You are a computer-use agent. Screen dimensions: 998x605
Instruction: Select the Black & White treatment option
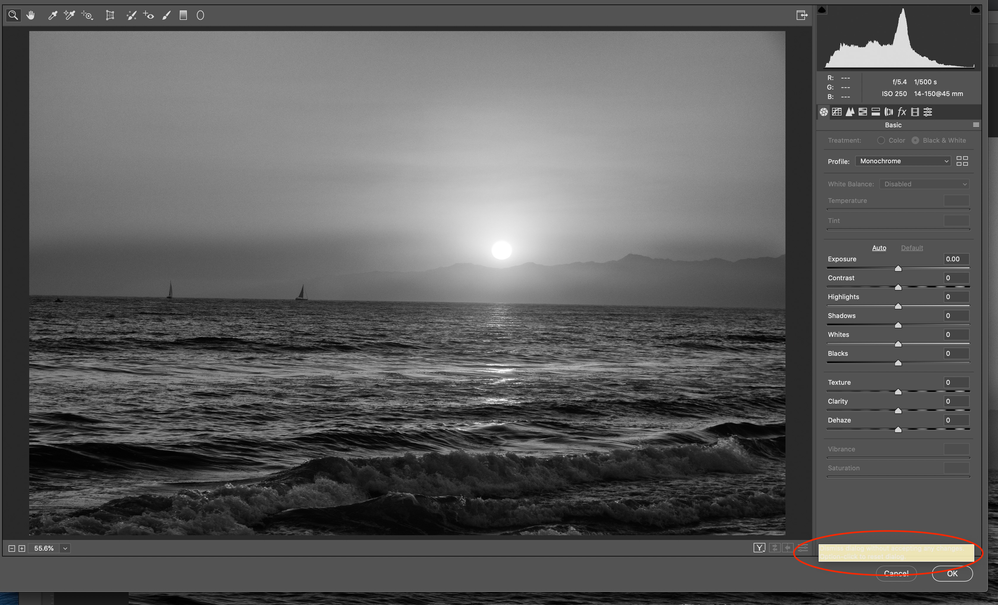click(x=915, y=140)
